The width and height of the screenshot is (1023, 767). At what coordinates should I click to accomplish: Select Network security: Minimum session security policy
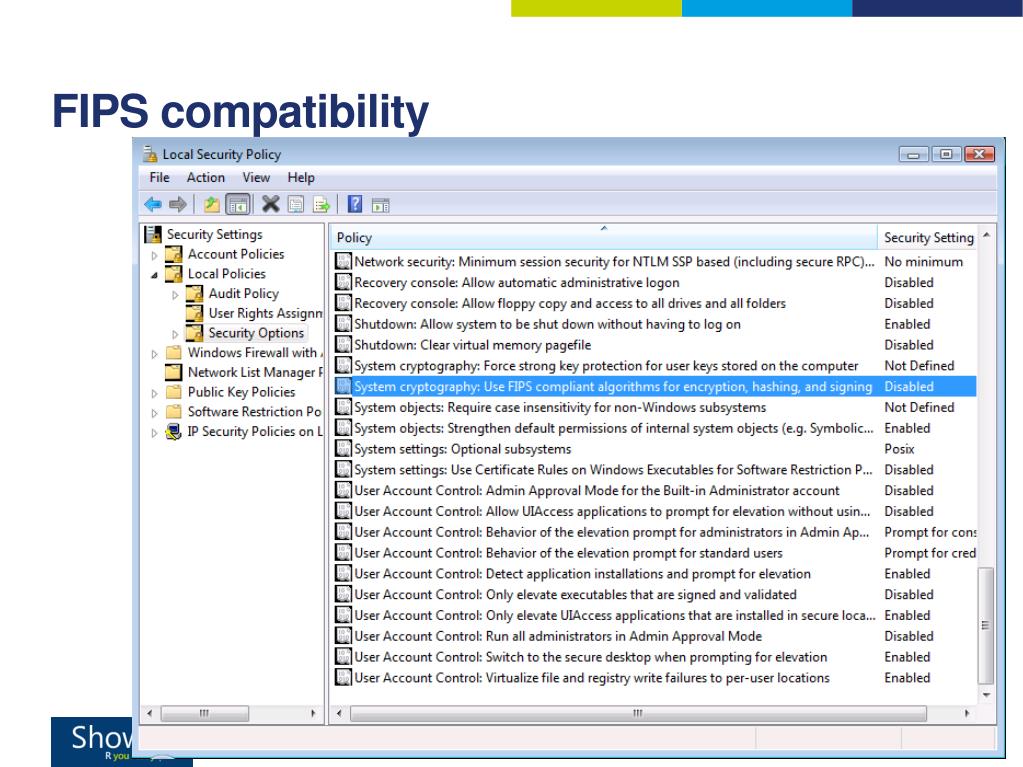pos(655,262)
